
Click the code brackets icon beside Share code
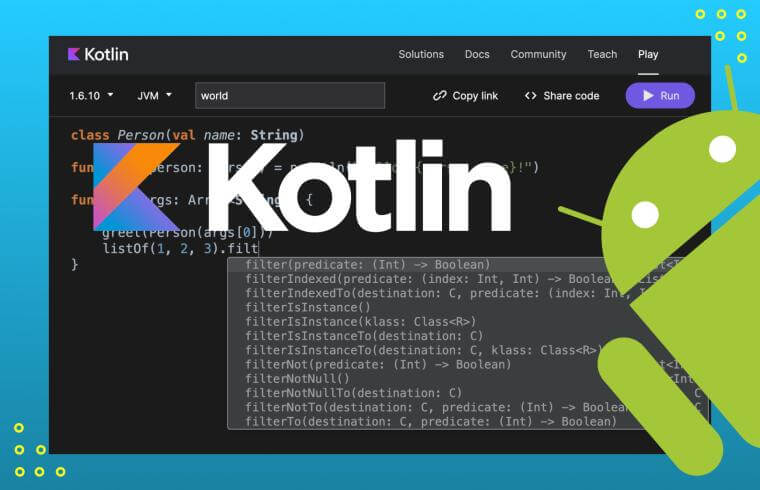(530, 96)
